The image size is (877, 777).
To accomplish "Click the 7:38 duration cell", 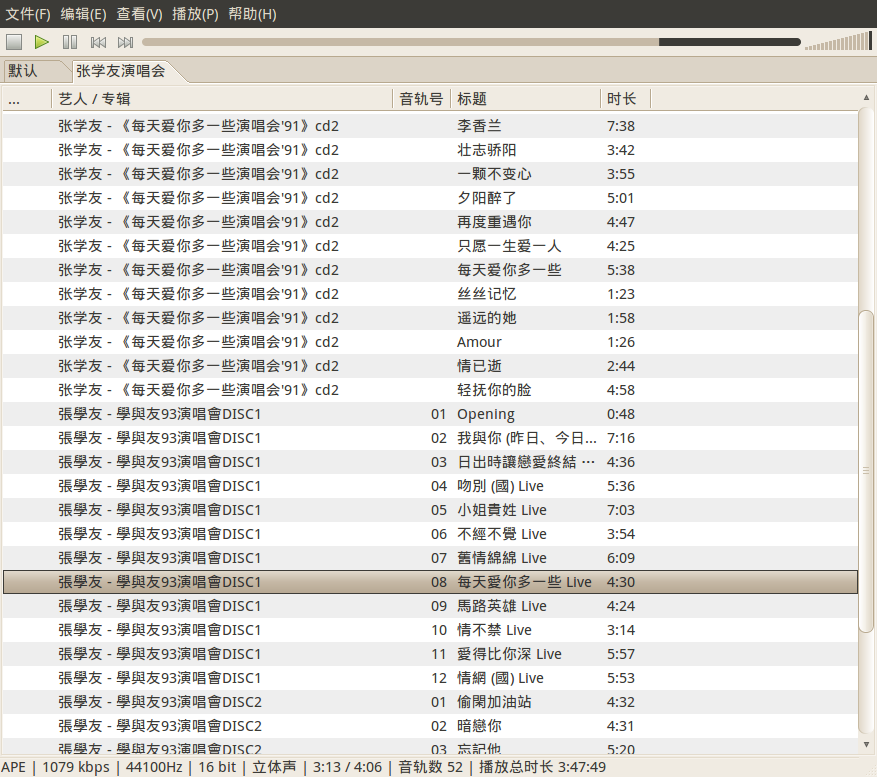I will tap(621, 126).
